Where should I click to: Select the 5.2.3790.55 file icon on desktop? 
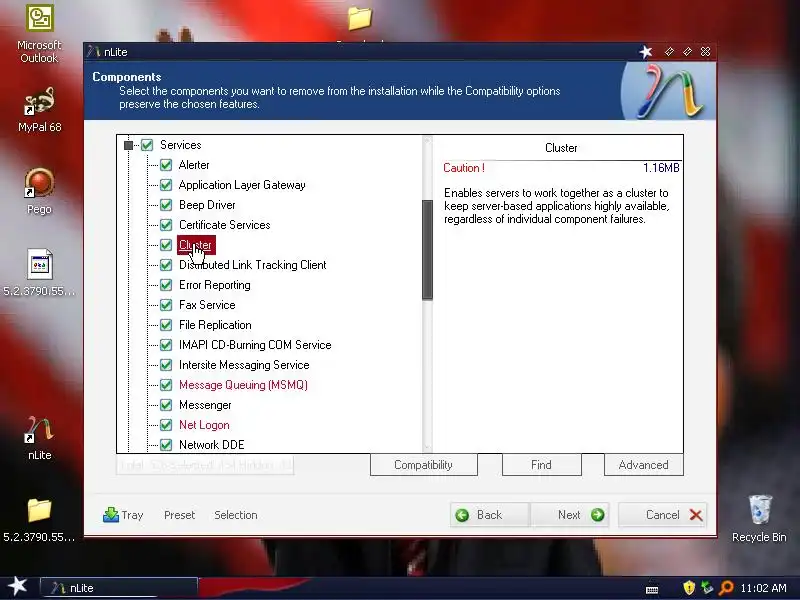coord(39,272)
